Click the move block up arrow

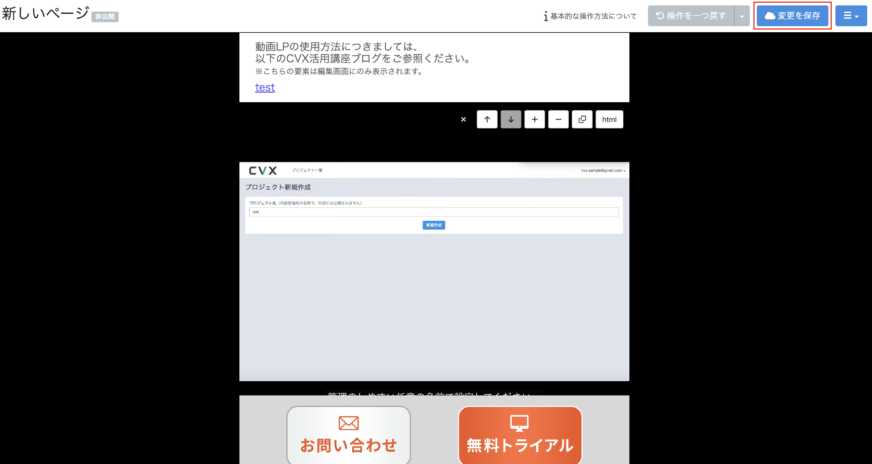tap(487, 120)
